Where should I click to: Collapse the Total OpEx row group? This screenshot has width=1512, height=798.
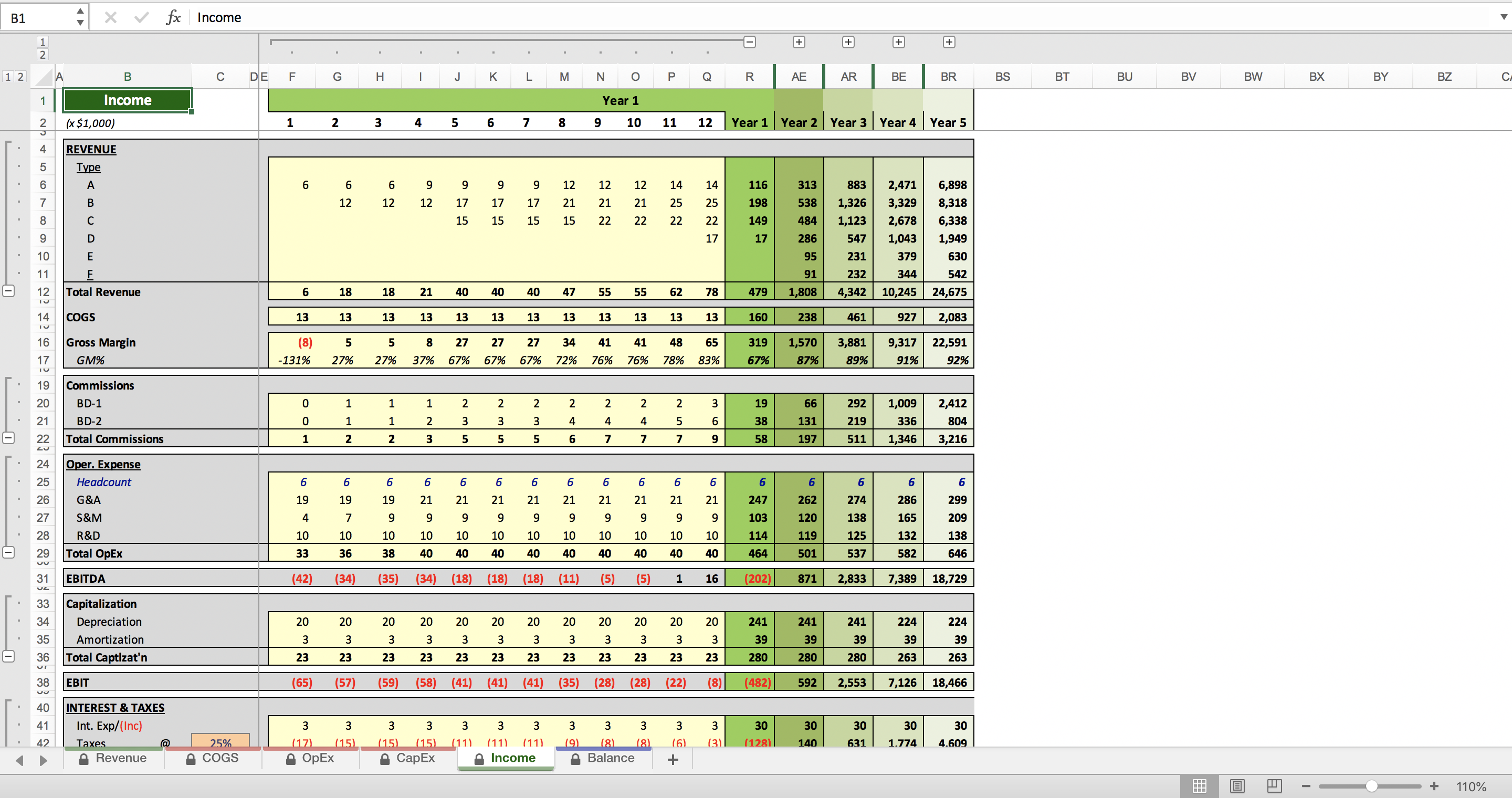9,553
